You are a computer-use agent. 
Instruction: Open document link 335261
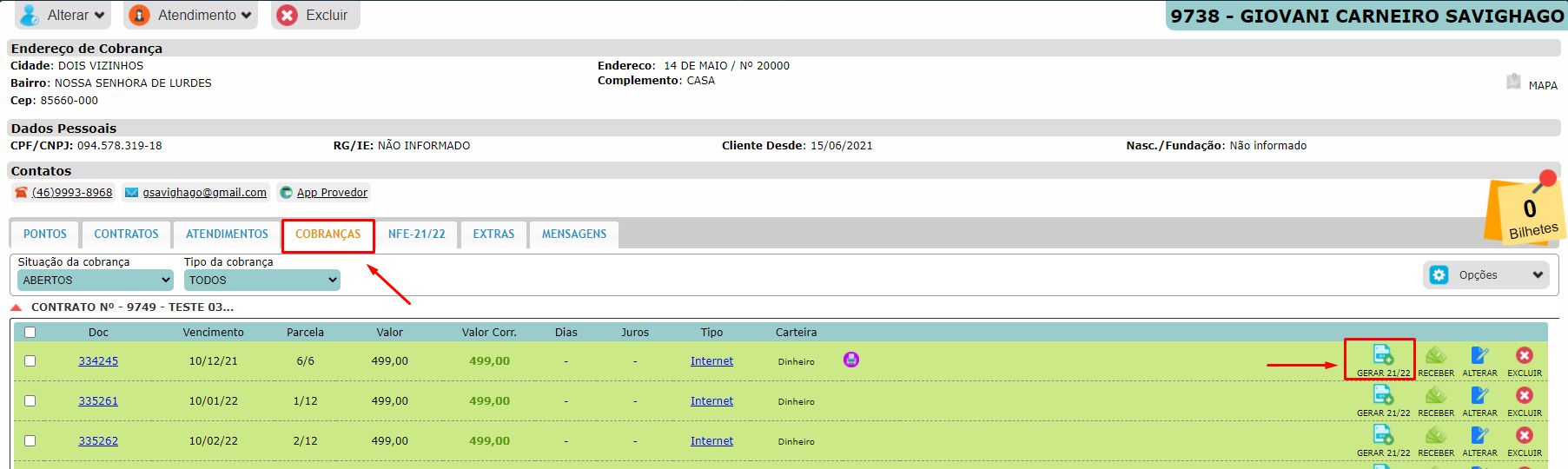[x=98, y=400]
